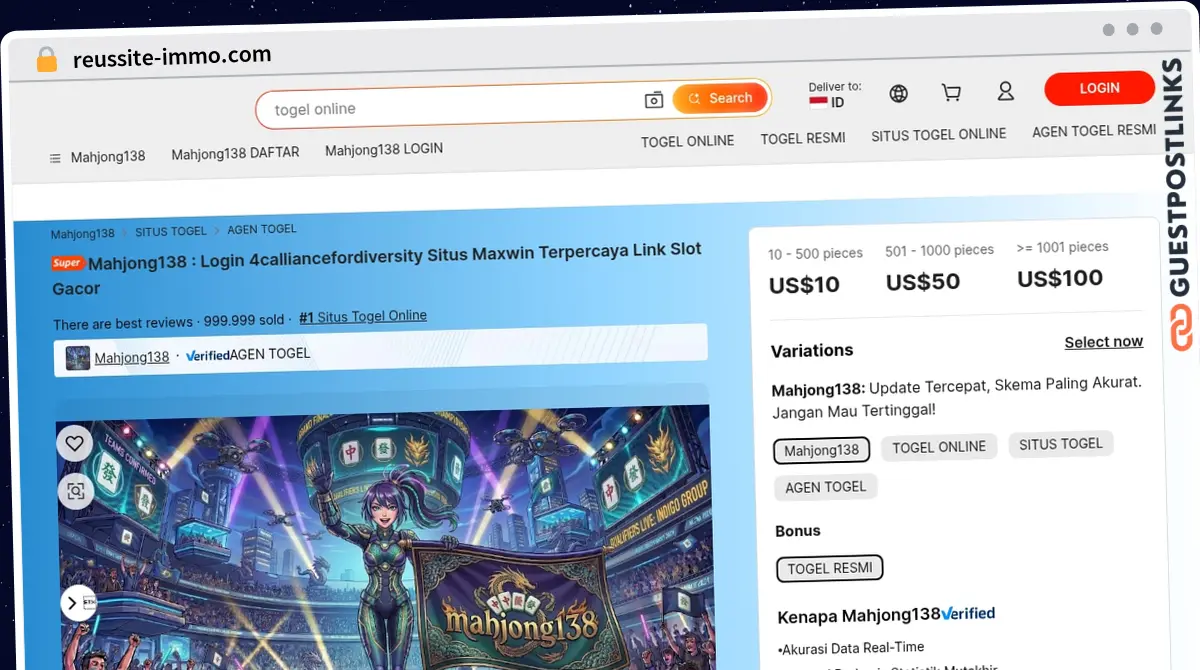The height and width of the screenshot is (670, 1200).
Task: Open the user account icon
Action: (x=1006, y=91)
